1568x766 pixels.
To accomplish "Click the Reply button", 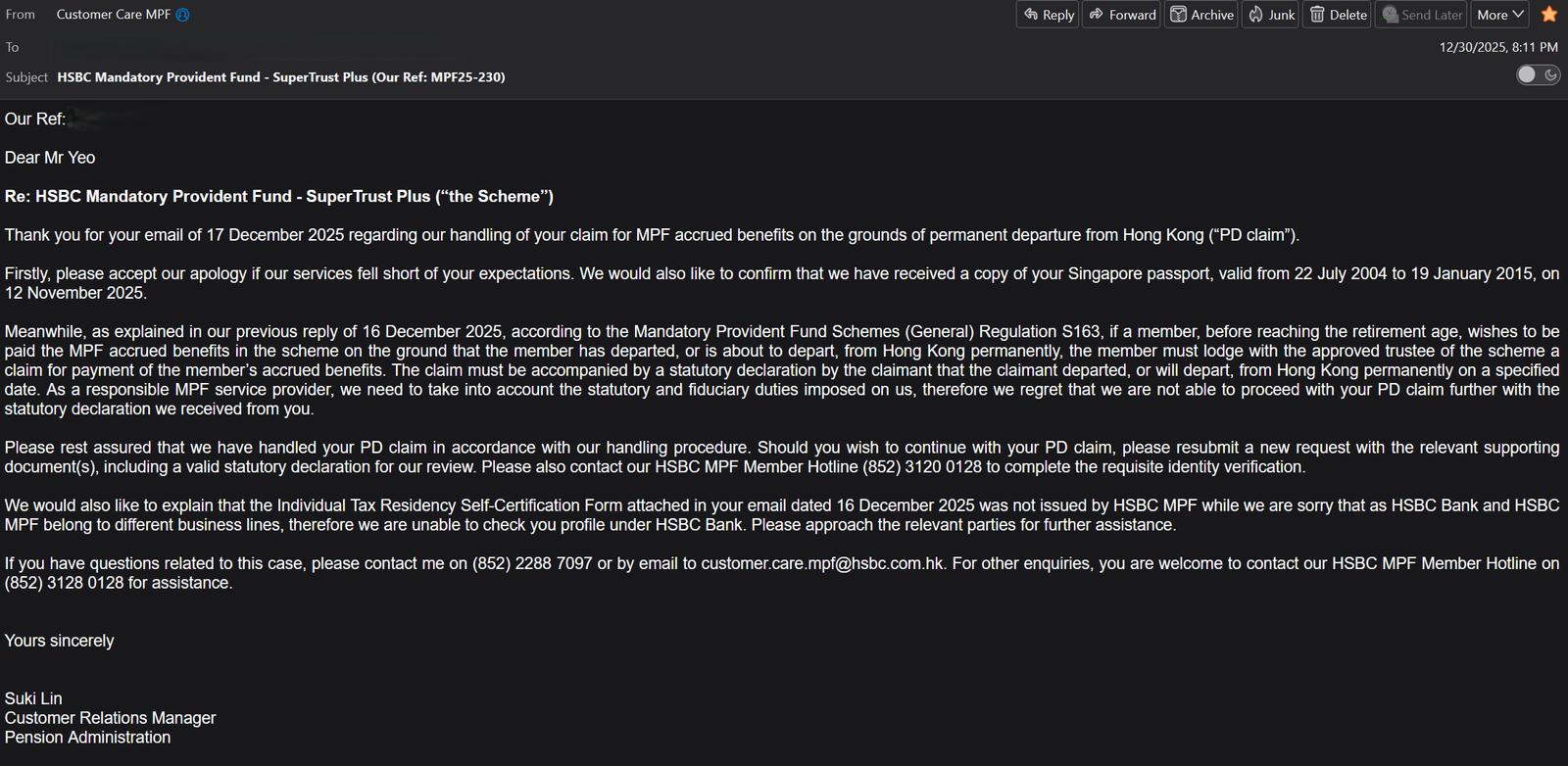I will point(1048,15).
